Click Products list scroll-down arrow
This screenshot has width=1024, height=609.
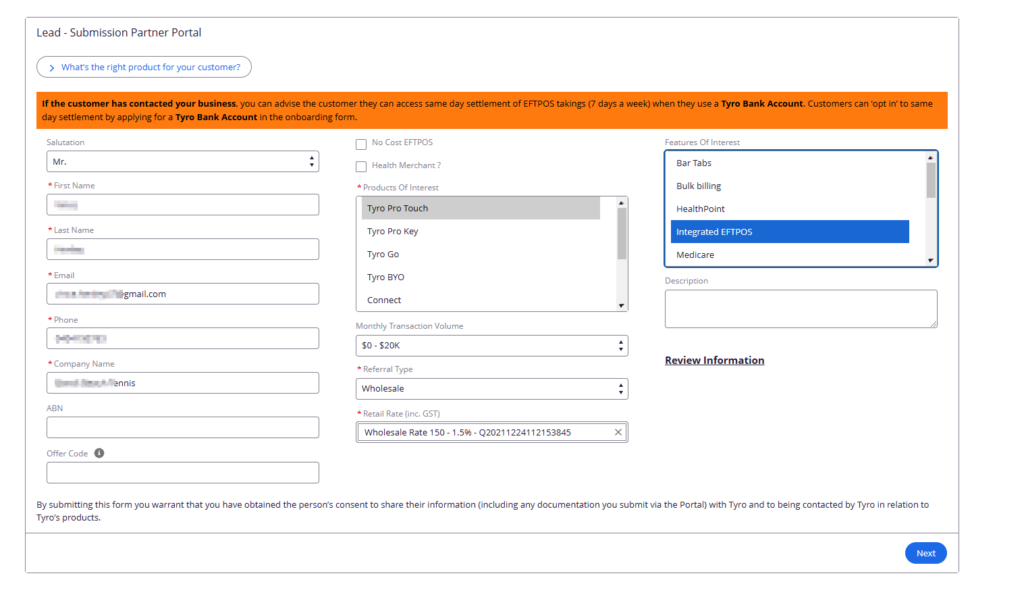(621, 305)
